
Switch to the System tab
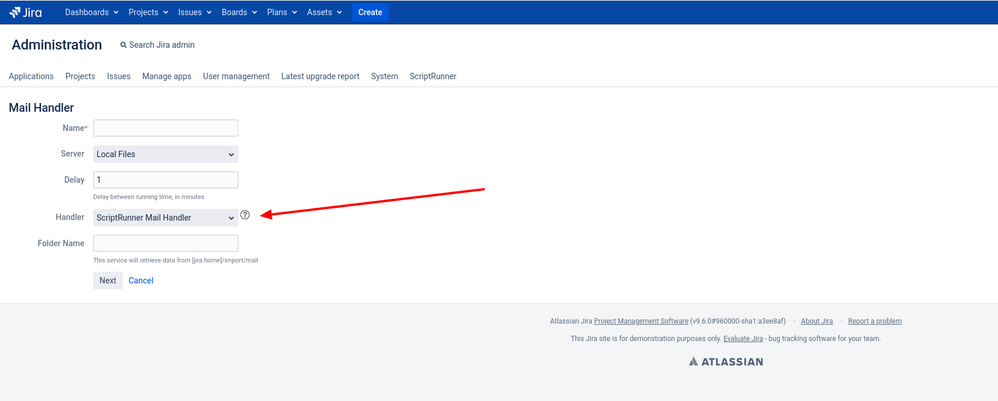click(x=384, y=76)
